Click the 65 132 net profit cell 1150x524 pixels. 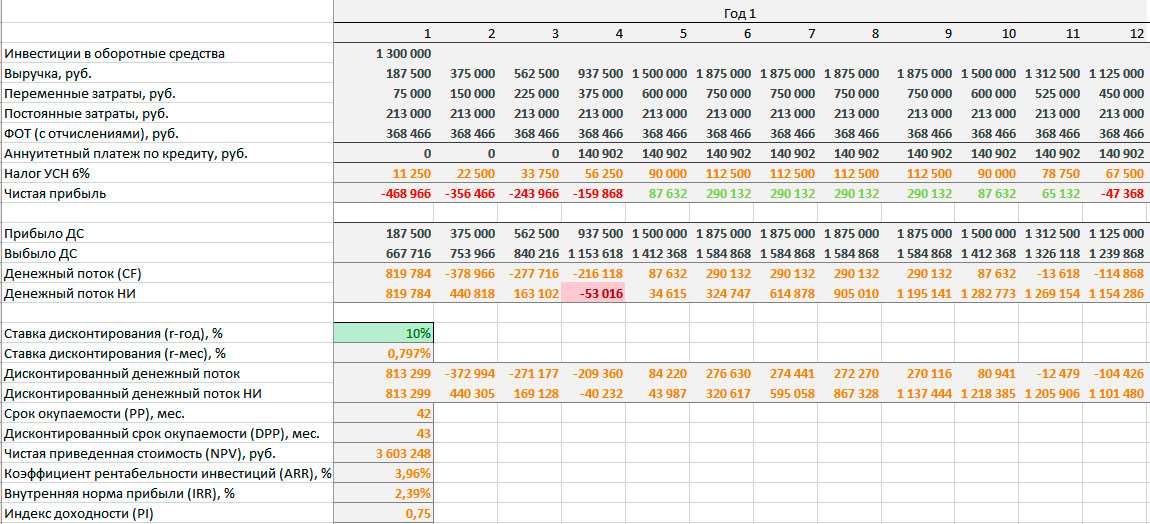point(1050,194)
